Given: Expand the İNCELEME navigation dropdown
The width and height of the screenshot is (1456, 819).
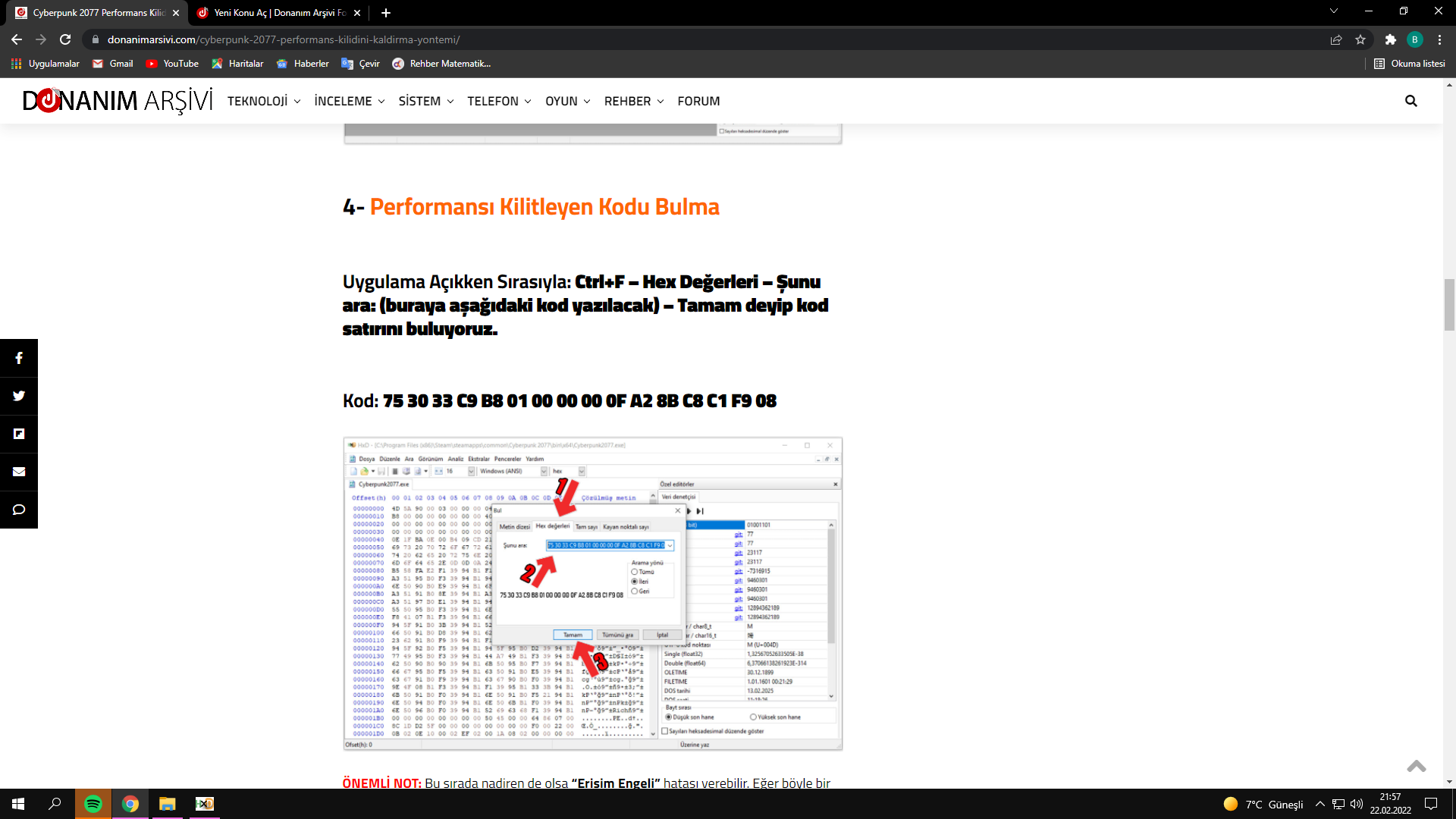Looking at the screenshot, I should [x=350, y=101].
